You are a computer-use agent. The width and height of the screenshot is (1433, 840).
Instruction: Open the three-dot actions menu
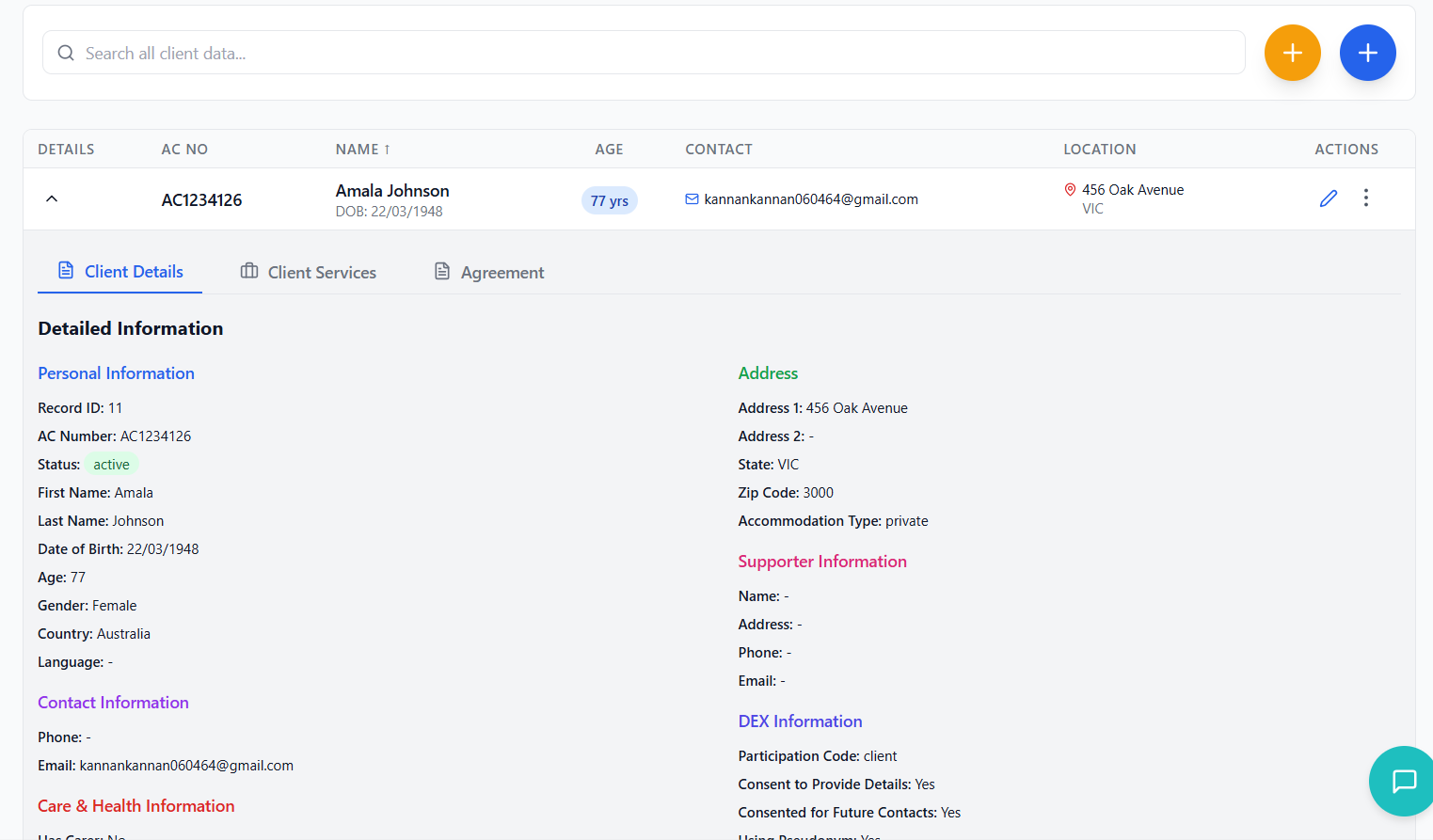click(1365, 198)
